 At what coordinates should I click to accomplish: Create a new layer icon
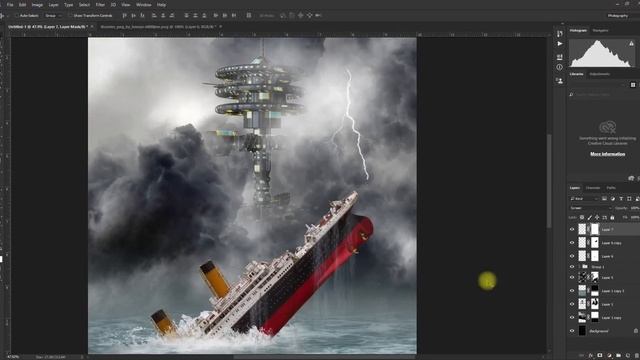click(x=628, y=356)
